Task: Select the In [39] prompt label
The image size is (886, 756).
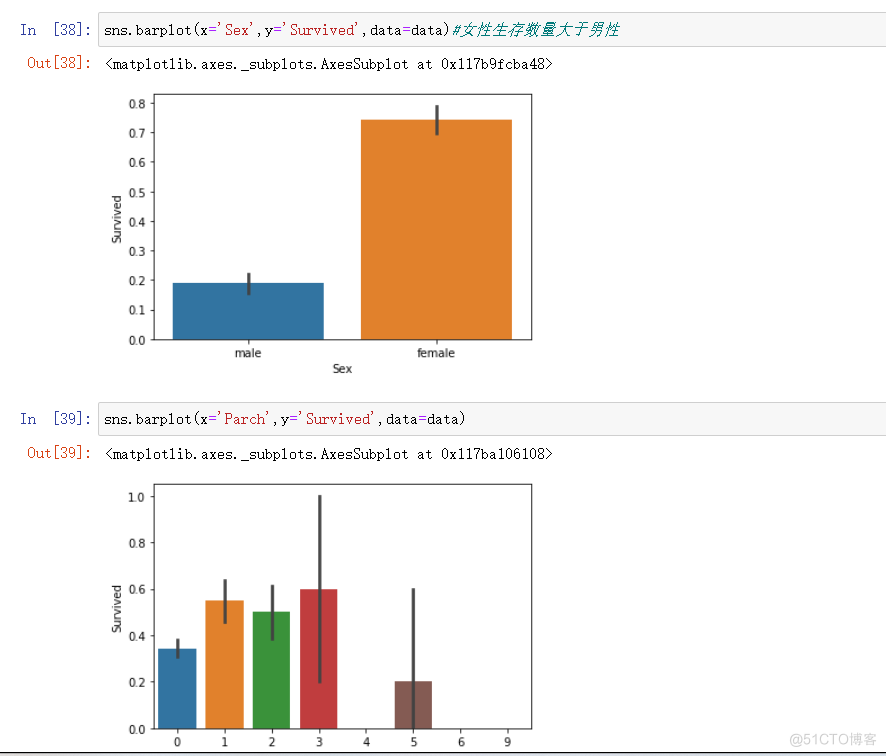Action: (x=55, y=419)
